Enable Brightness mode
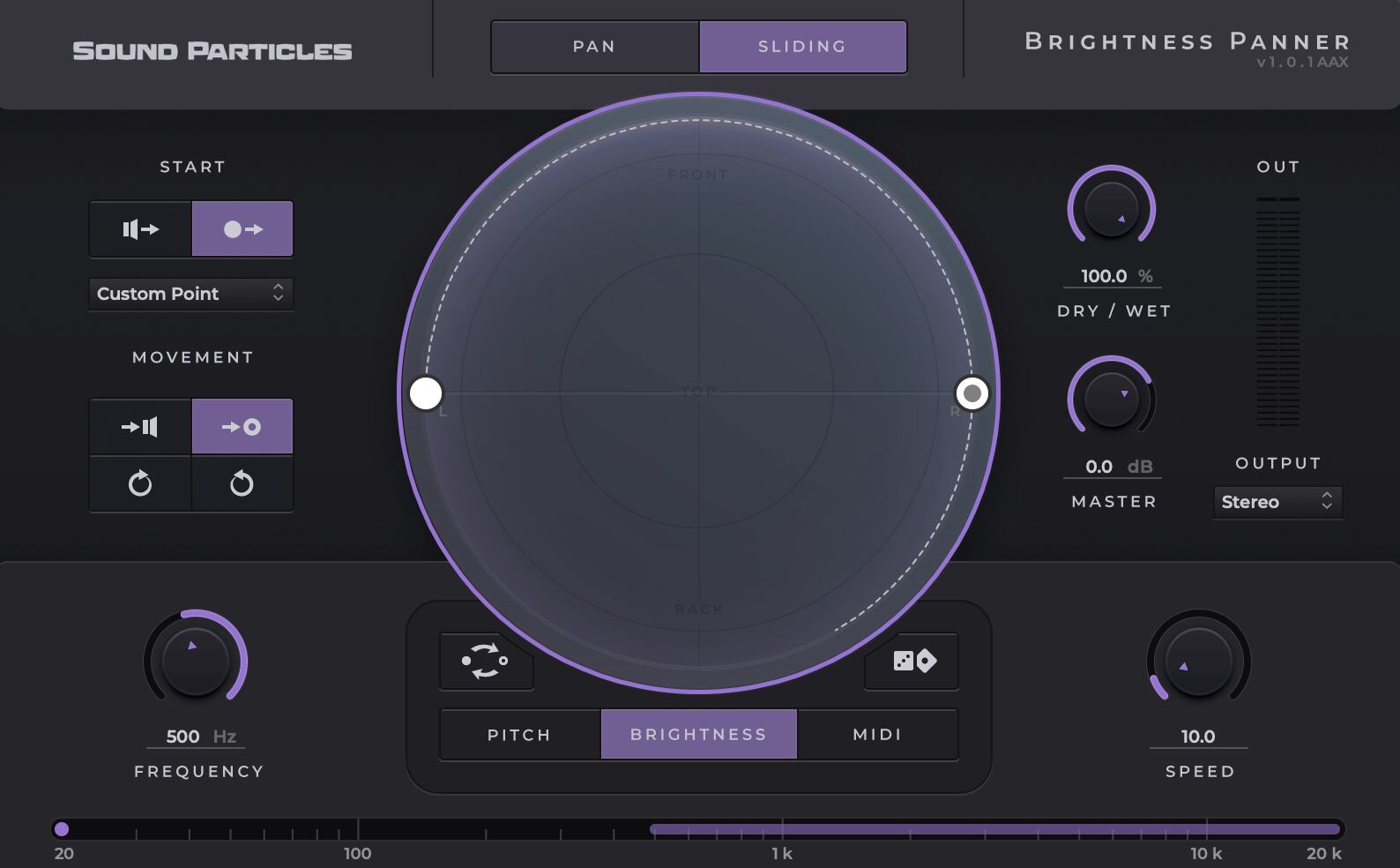Image resolution: width=1400 pixels, height=868 pixels. 698,735
